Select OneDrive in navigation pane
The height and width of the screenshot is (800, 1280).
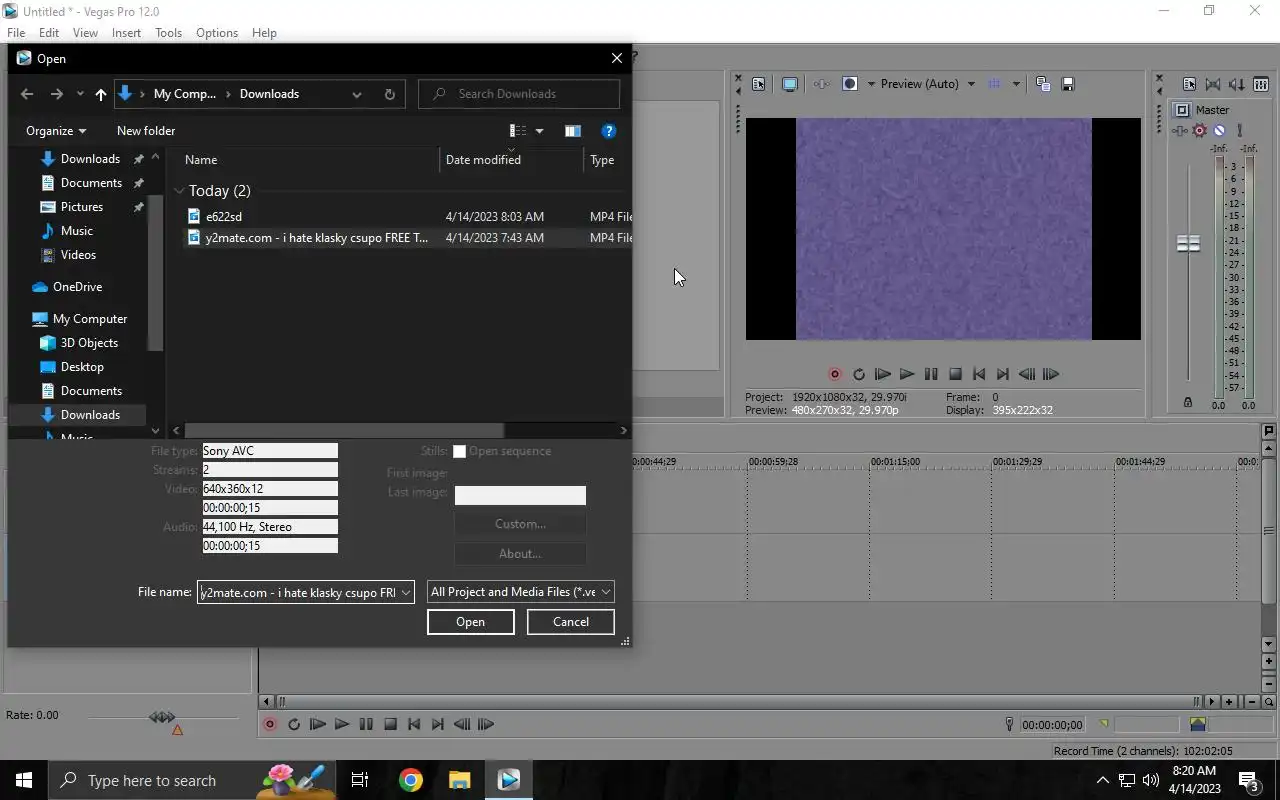77,287
